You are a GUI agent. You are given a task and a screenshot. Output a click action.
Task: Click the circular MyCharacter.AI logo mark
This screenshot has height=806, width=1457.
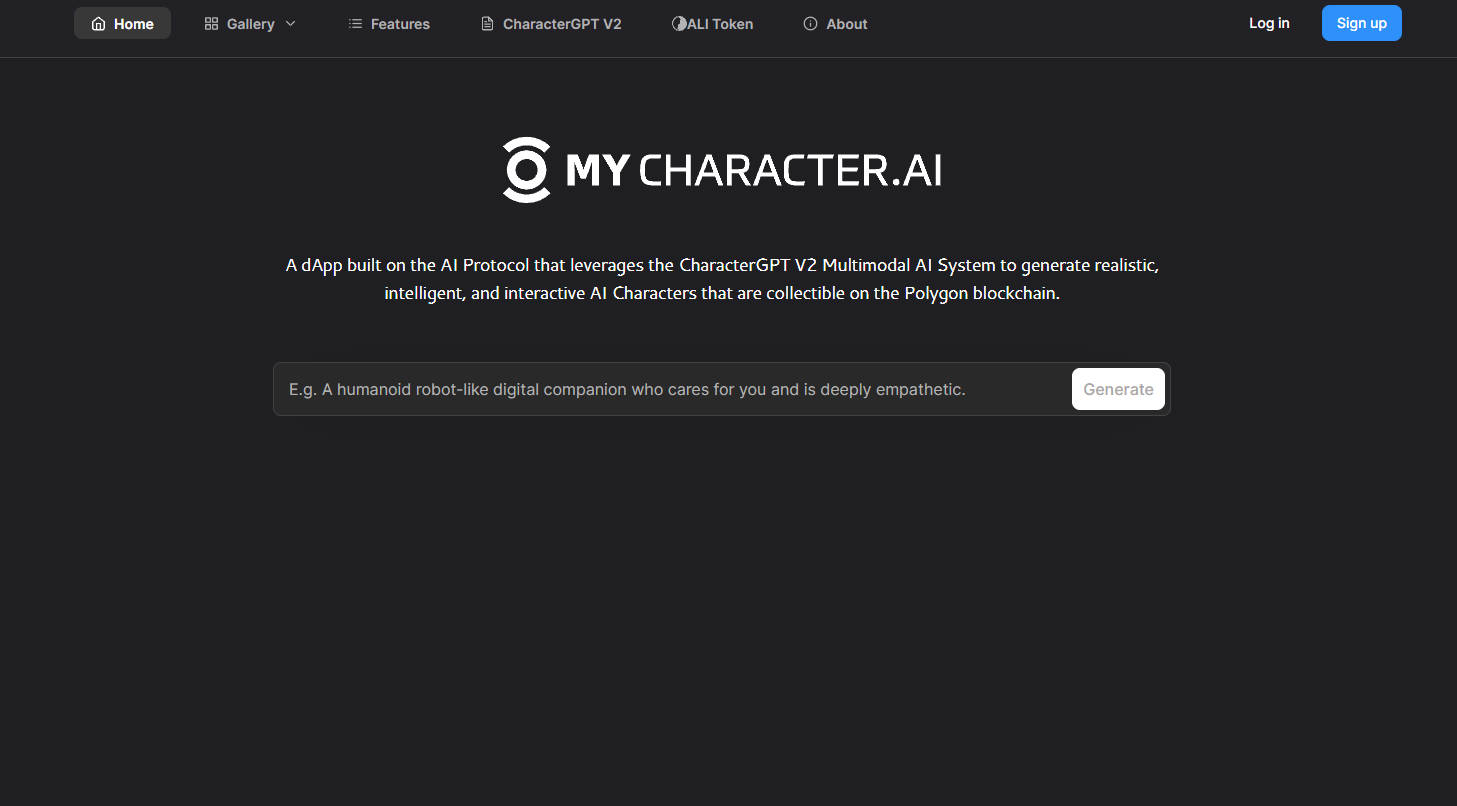tap(526, 169)
